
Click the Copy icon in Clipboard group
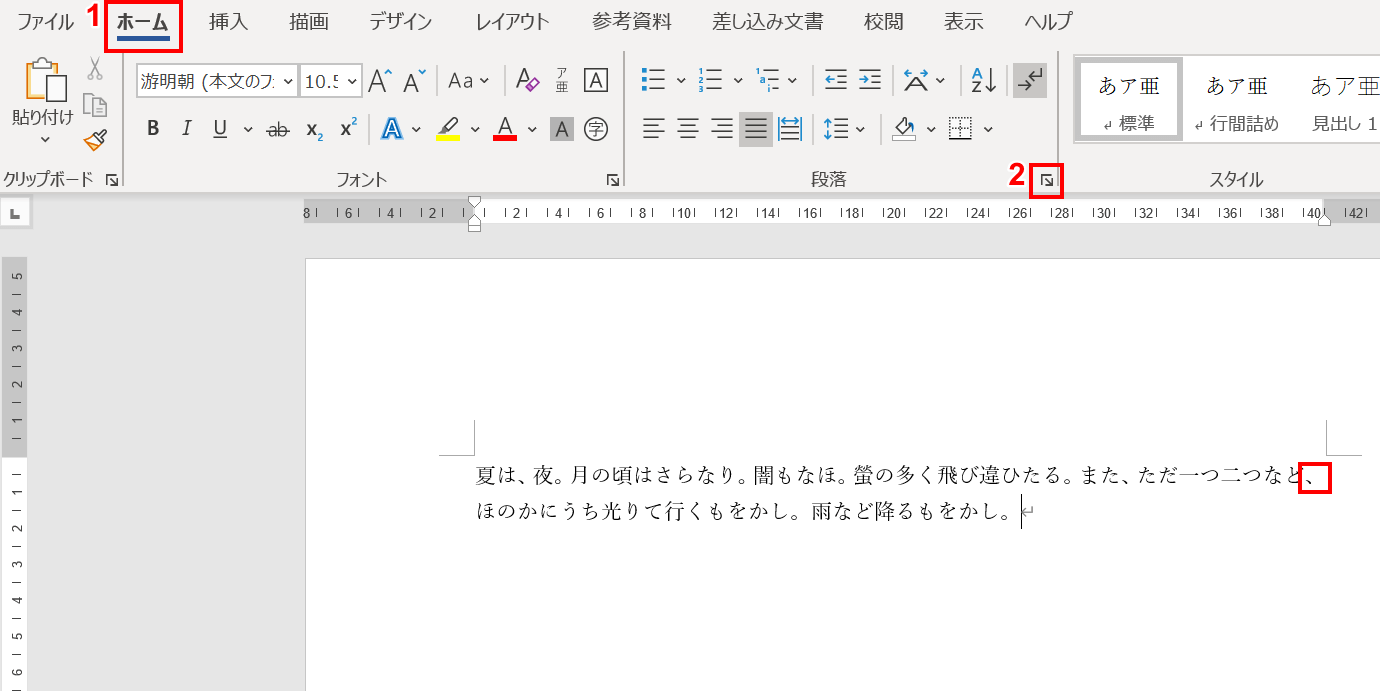tap(95, 105)
